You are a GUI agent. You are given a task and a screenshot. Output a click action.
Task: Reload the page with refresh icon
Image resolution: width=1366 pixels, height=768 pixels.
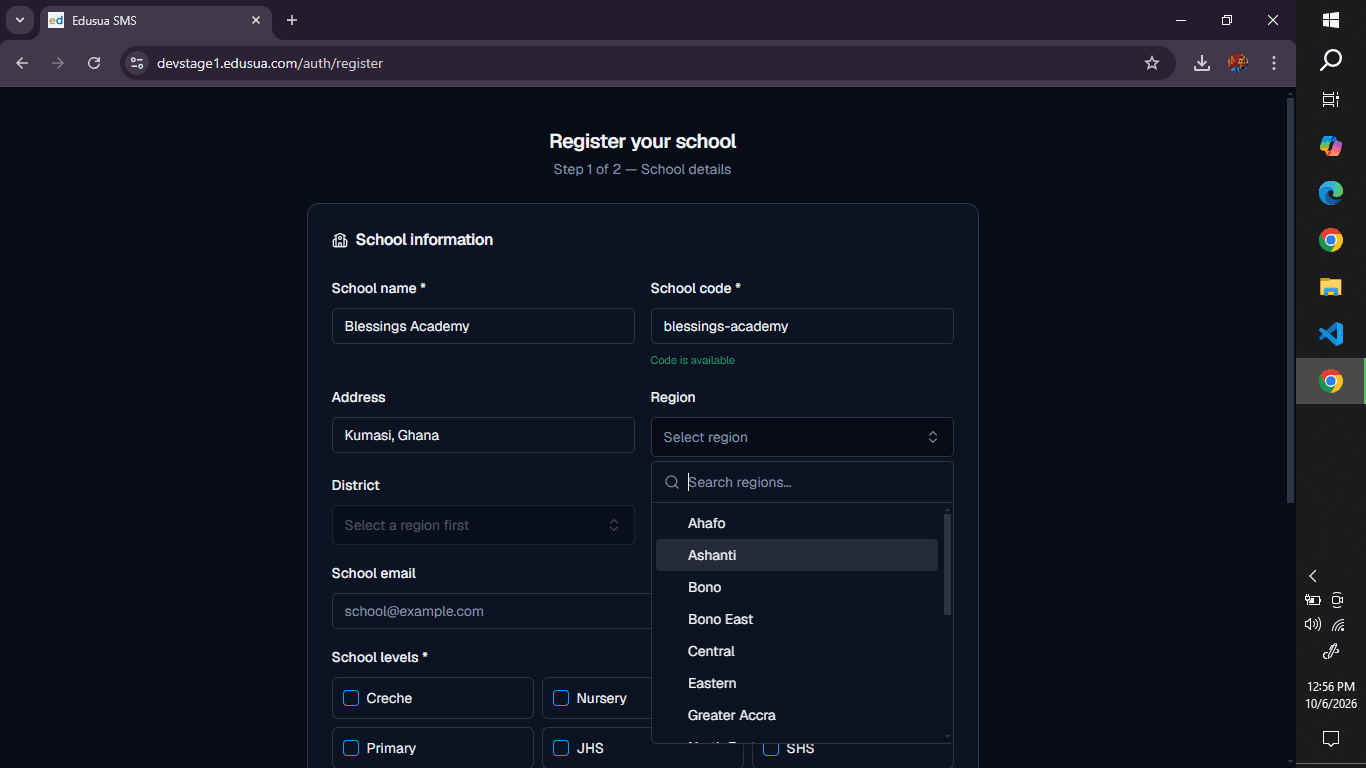pos(94,63)
